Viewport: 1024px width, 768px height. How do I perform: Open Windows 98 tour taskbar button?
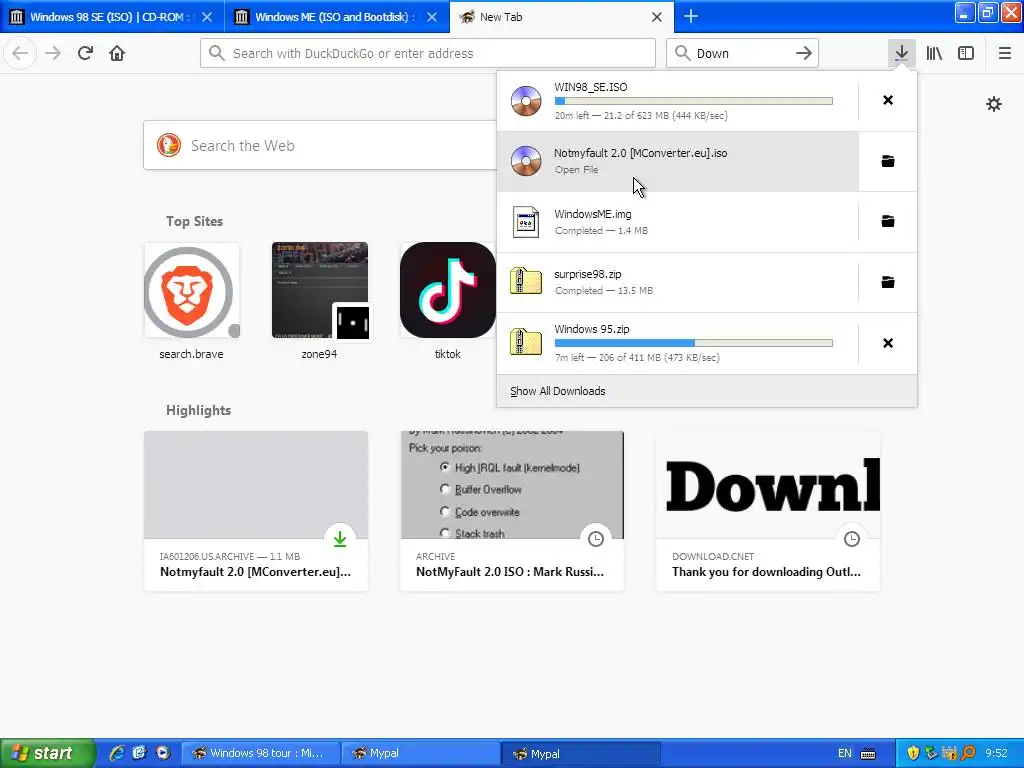[260, 753]
